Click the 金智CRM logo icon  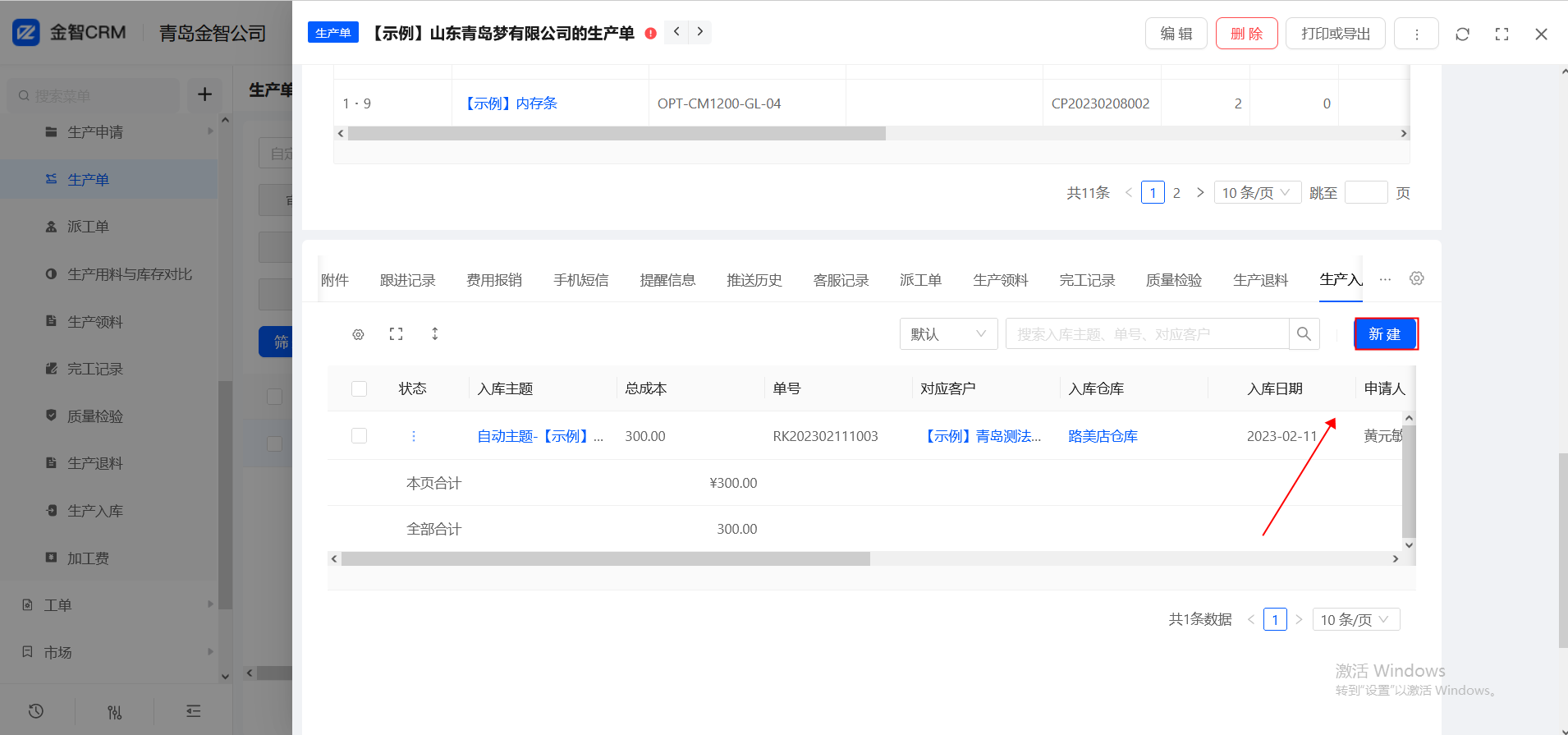click(26, 32)
